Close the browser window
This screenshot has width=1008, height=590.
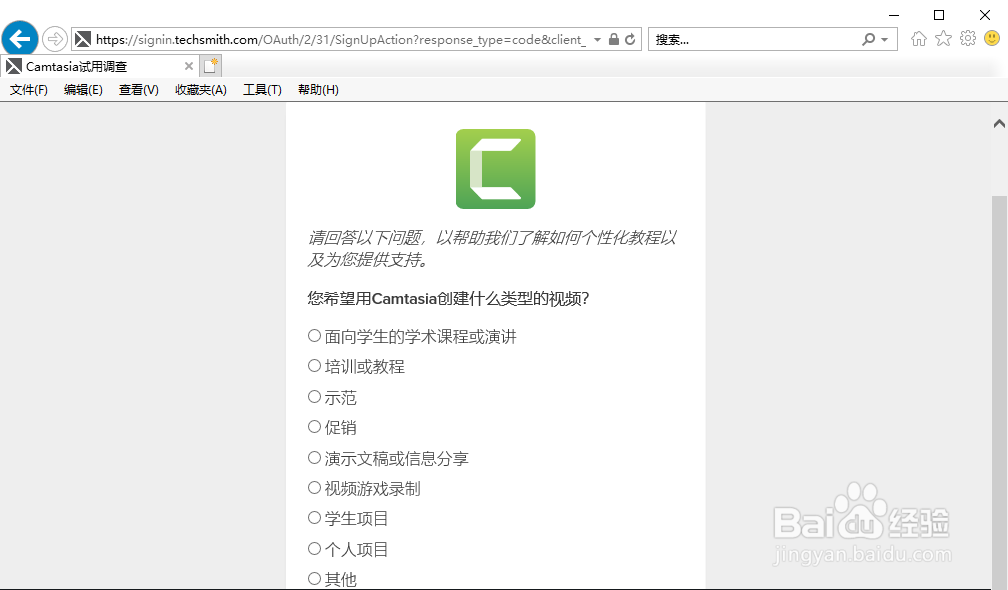click(x=985, y=15)
